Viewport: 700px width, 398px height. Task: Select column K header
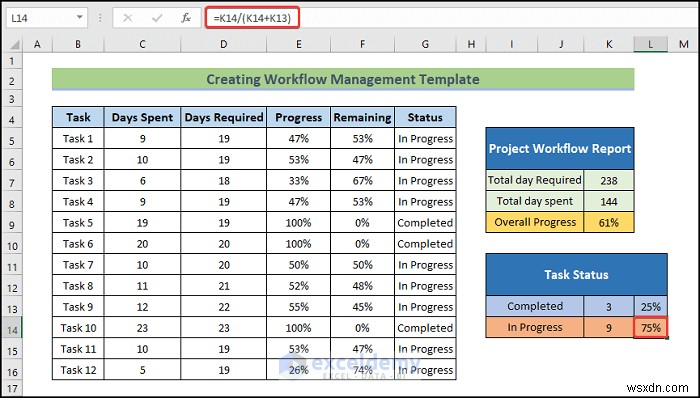[608, 44]
